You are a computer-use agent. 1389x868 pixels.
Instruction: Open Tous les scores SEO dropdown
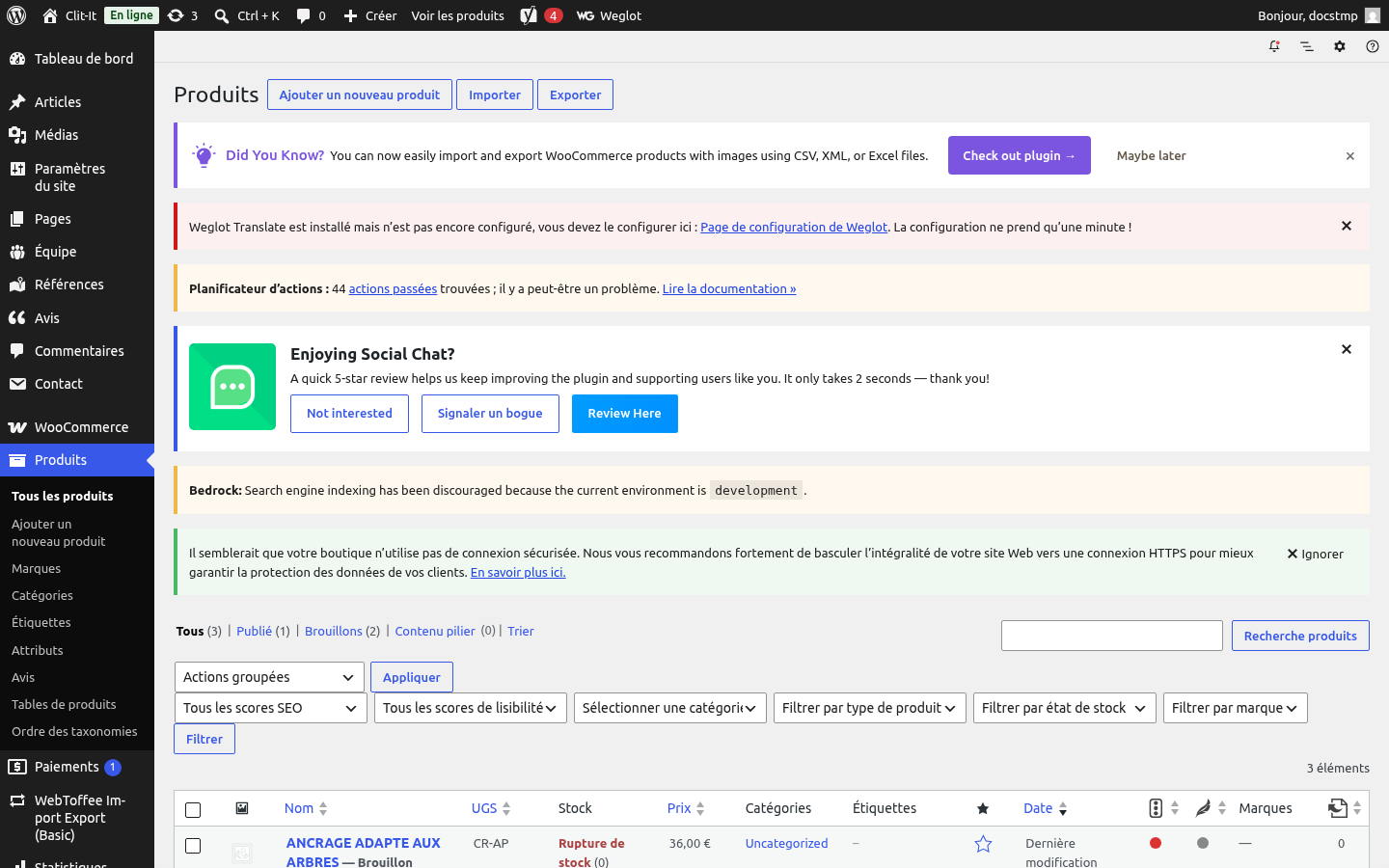click(271, 708)
